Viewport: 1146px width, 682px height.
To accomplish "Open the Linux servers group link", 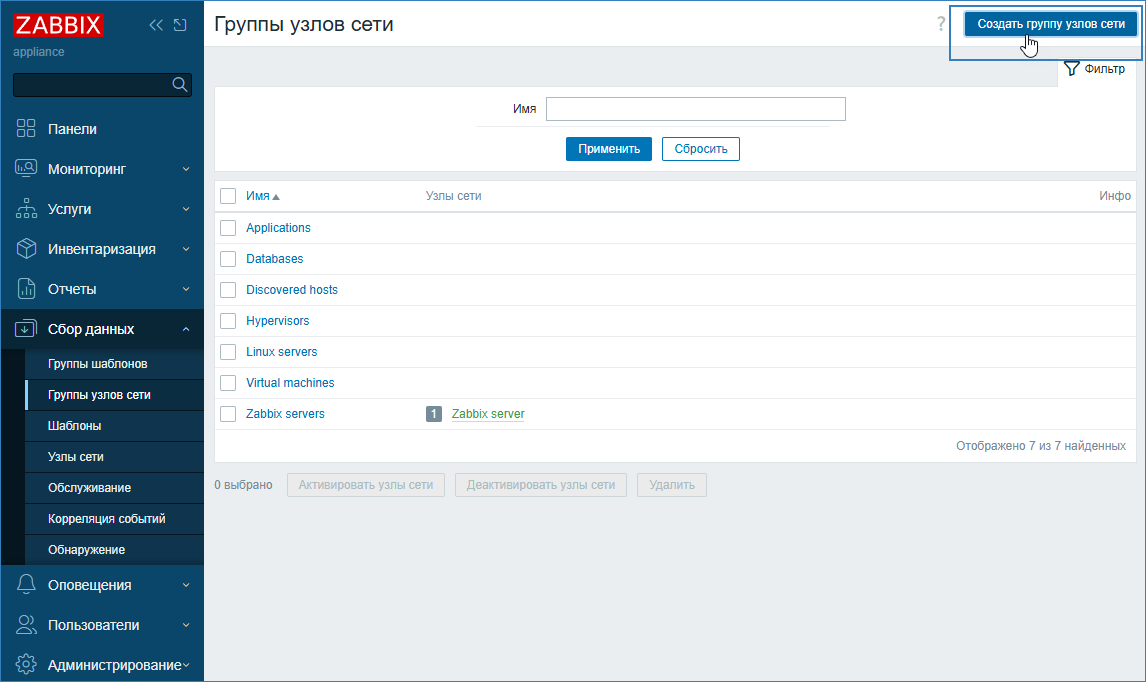I will click(281, 352).
